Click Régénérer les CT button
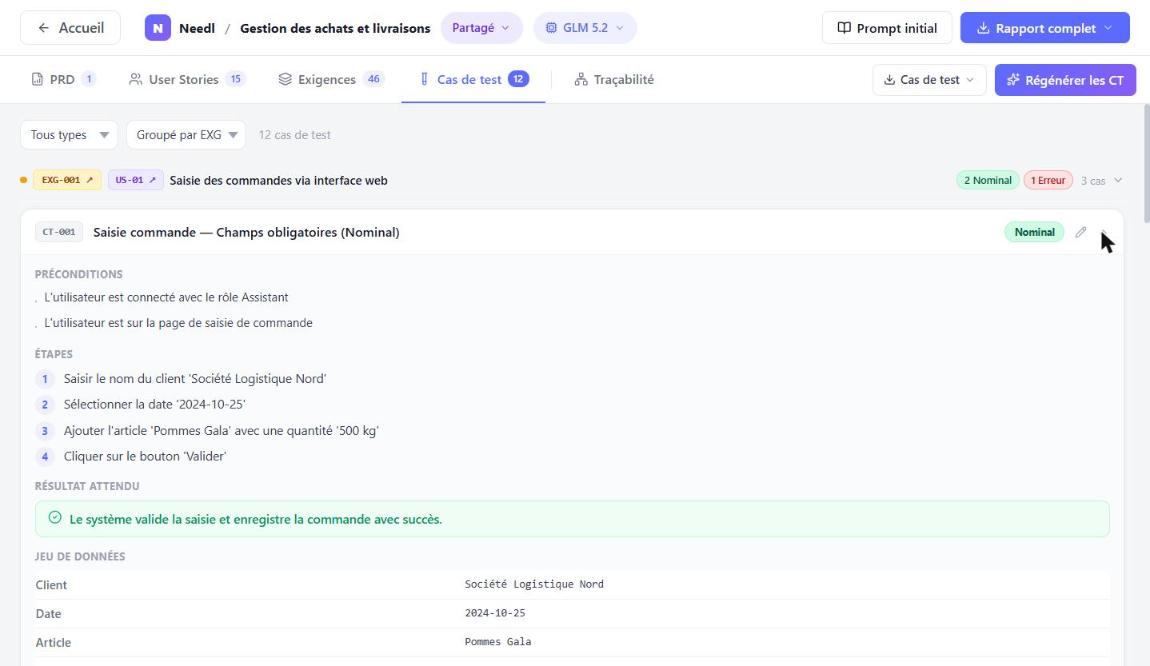 pos(1065,79)
